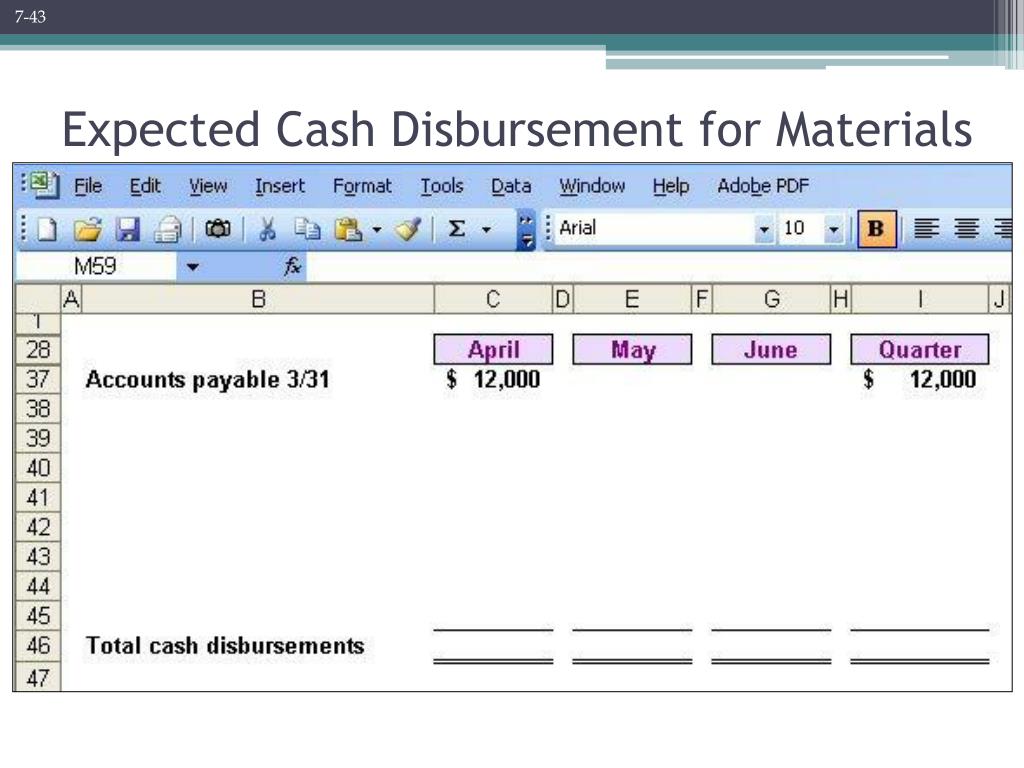Select column E header
Screen dimensions: 1024x768
pyautogui.click(x=632, y=299)
